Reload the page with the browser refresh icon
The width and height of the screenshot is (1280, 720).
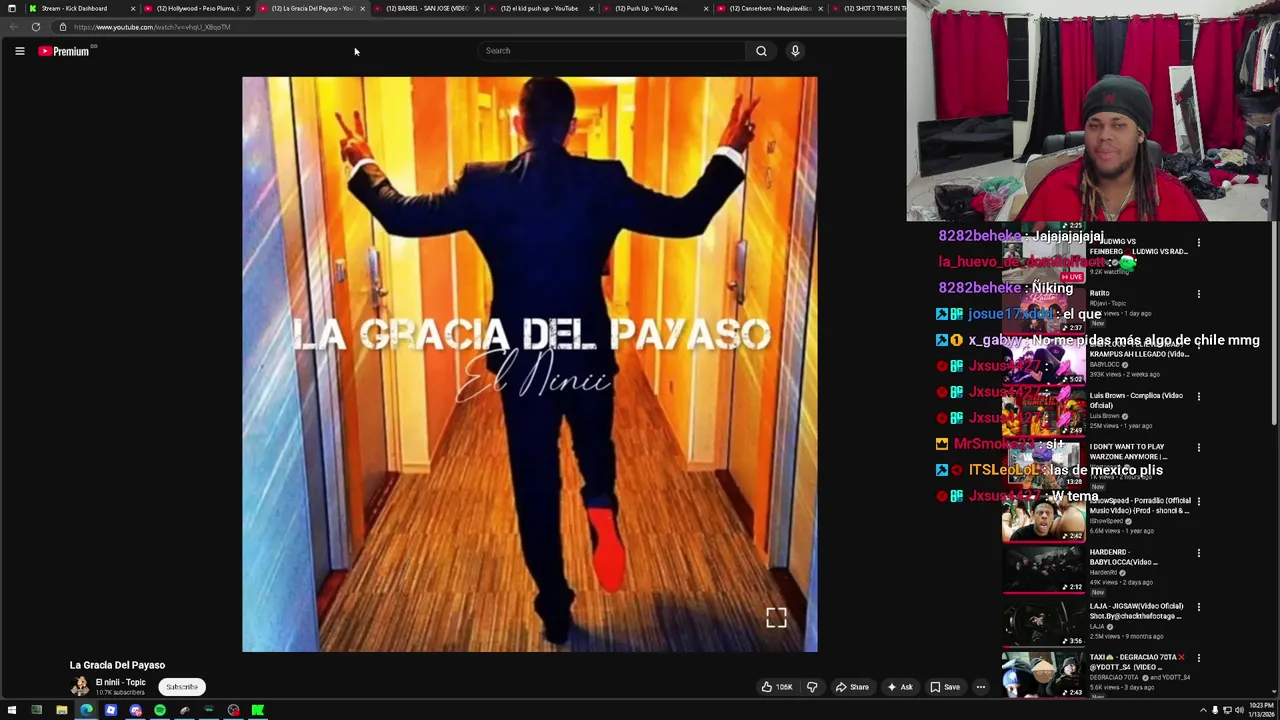pos(35,27)
